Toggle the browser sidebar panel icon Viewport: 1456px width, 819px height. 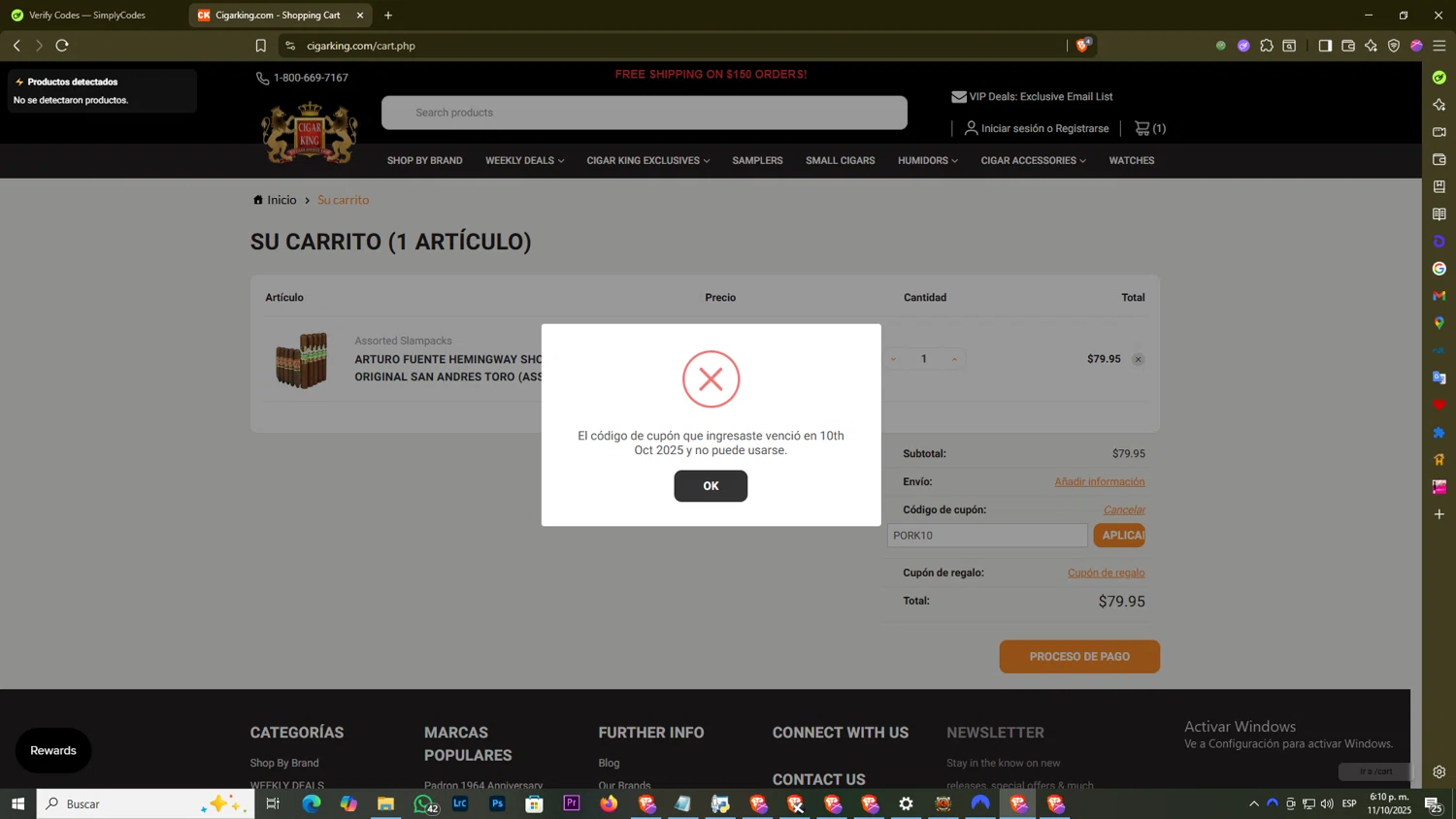coord(1325,46)
